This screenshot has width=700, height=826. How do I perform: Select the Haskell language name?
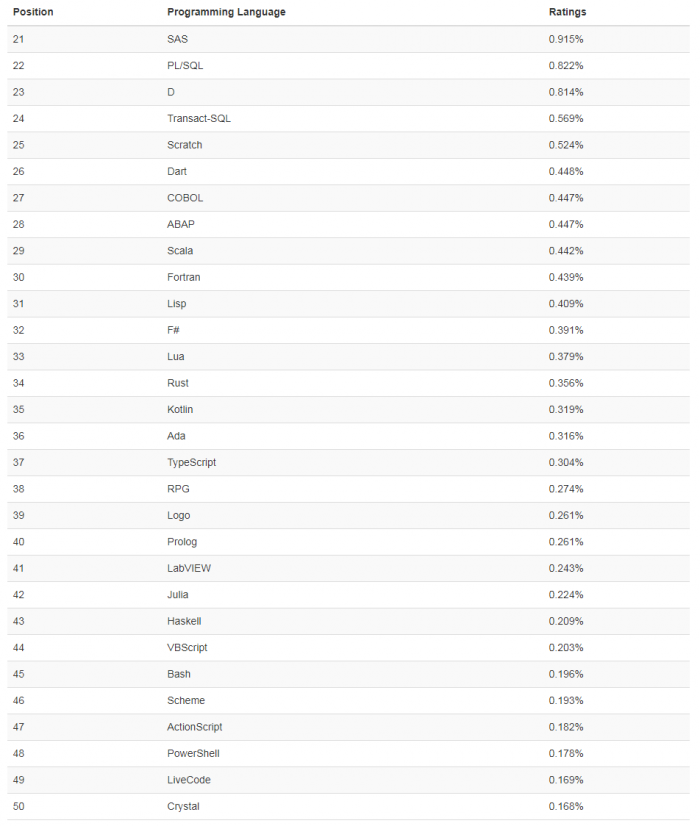(x=184, y=621)
